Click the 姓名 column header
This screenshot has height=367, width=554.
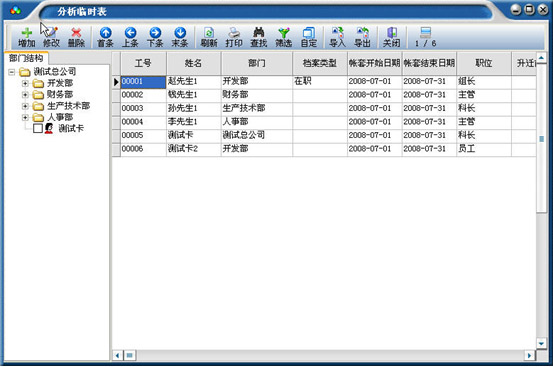193,63
